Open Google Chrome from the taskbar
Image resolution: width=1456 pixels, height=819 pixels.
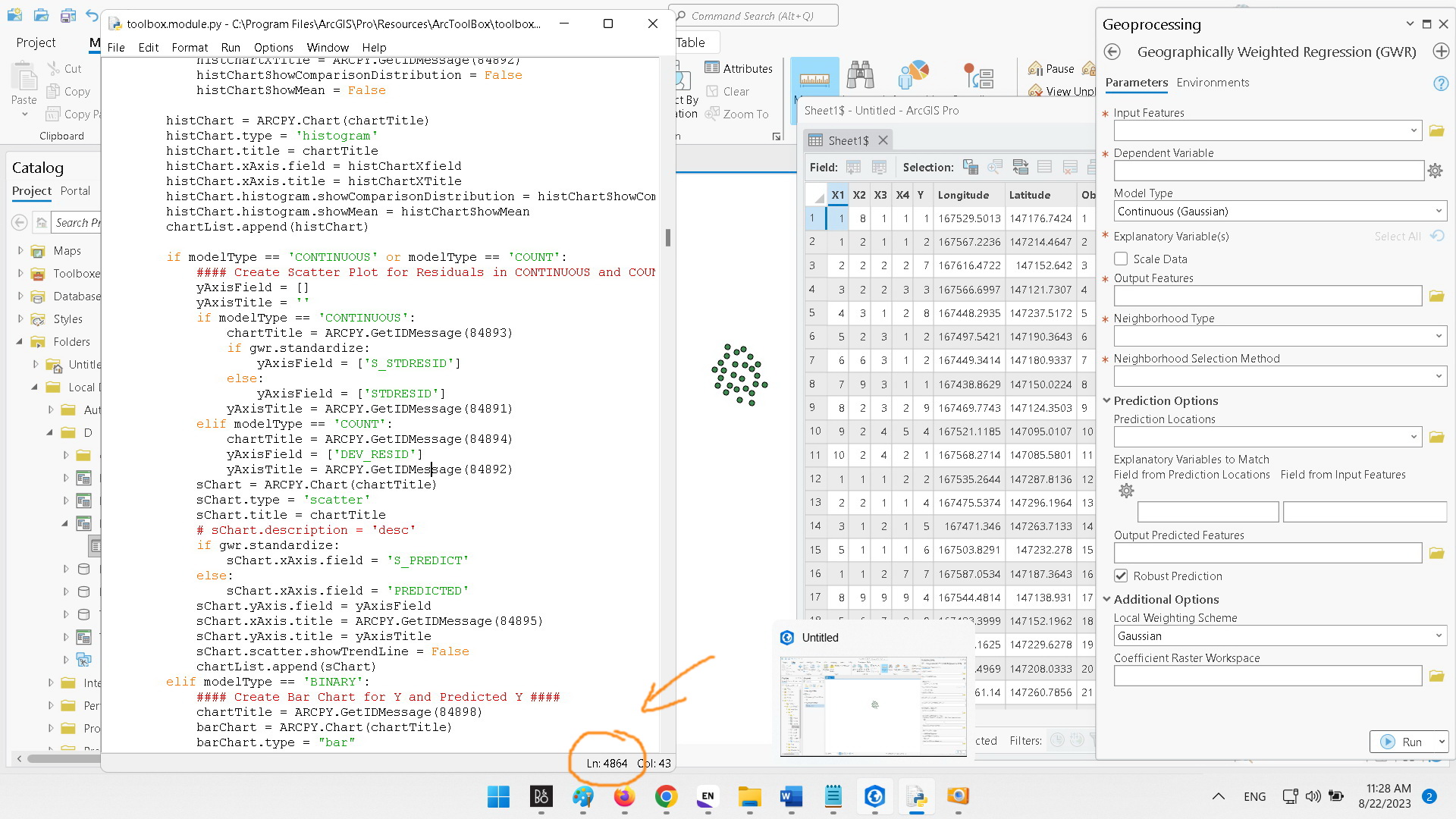666,797
